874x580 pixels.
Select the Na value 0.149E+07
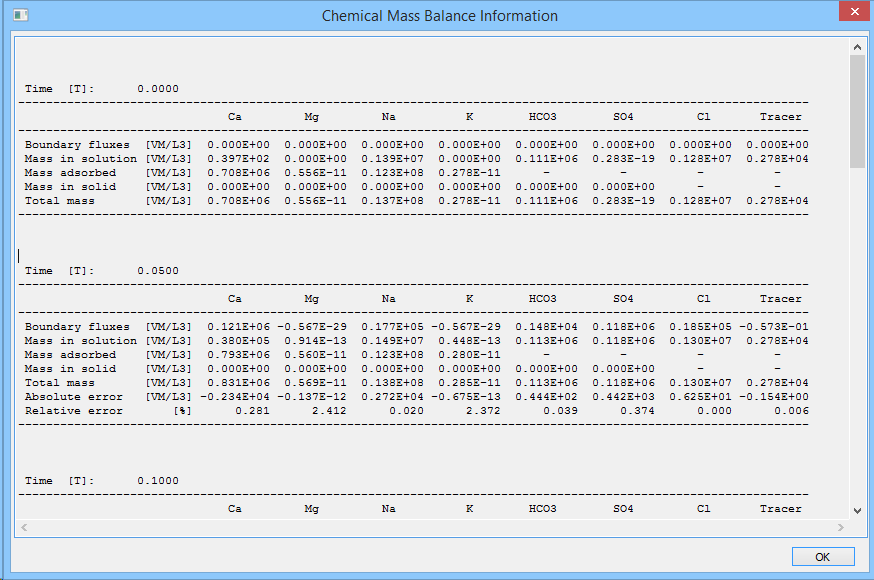[x=392, y=340]
